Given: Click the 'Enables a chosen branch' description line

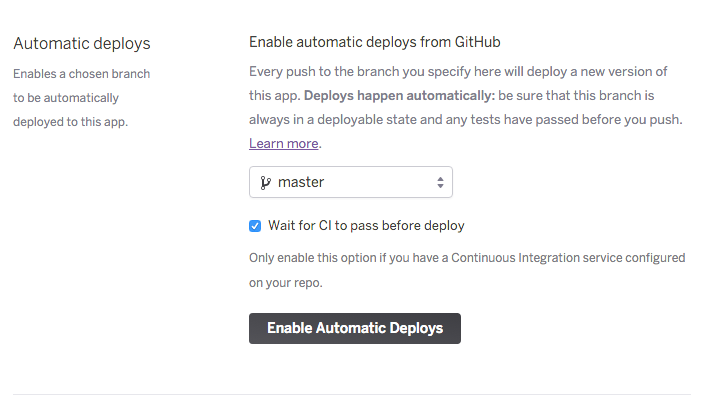Looking at the screenshot, I should (x=82, y=74).
